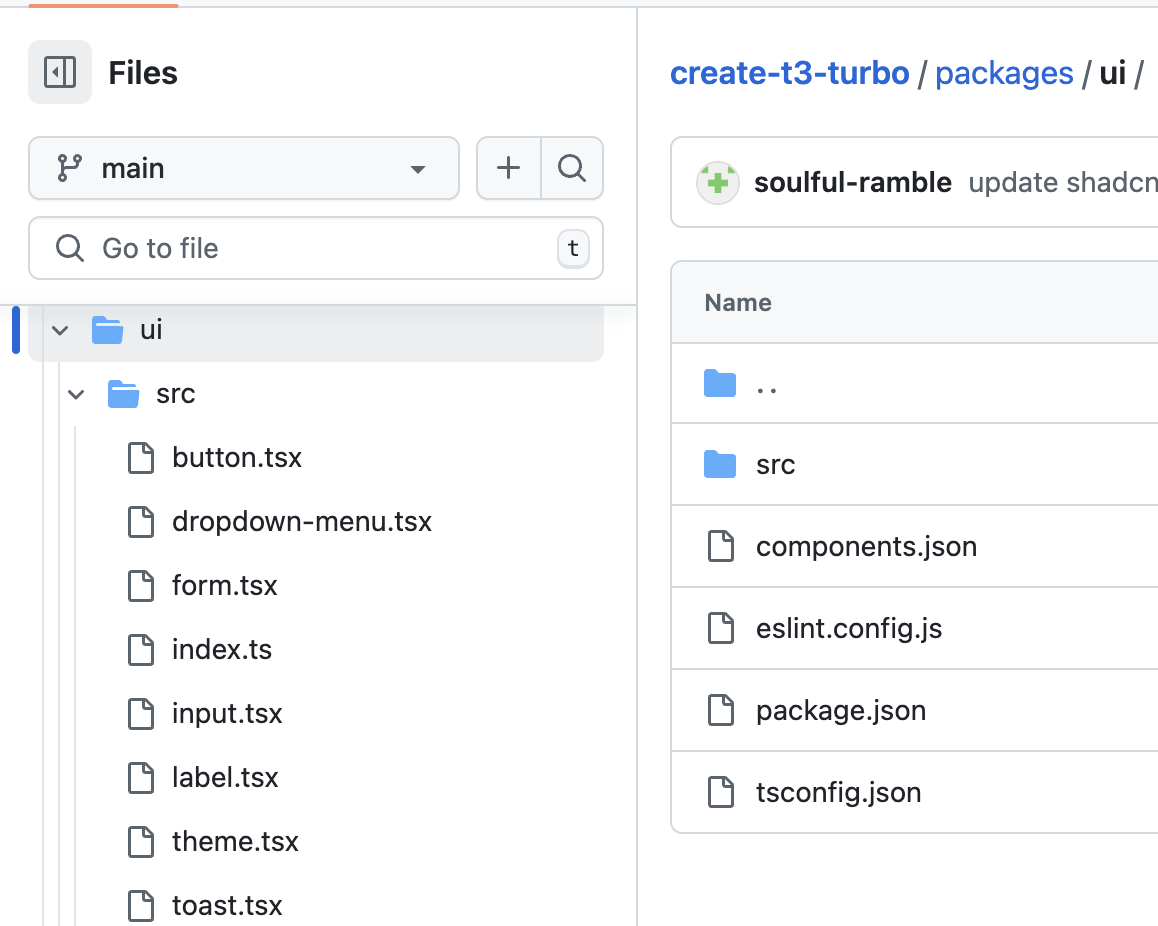Click src folder icon in file tree

(123, 394)
